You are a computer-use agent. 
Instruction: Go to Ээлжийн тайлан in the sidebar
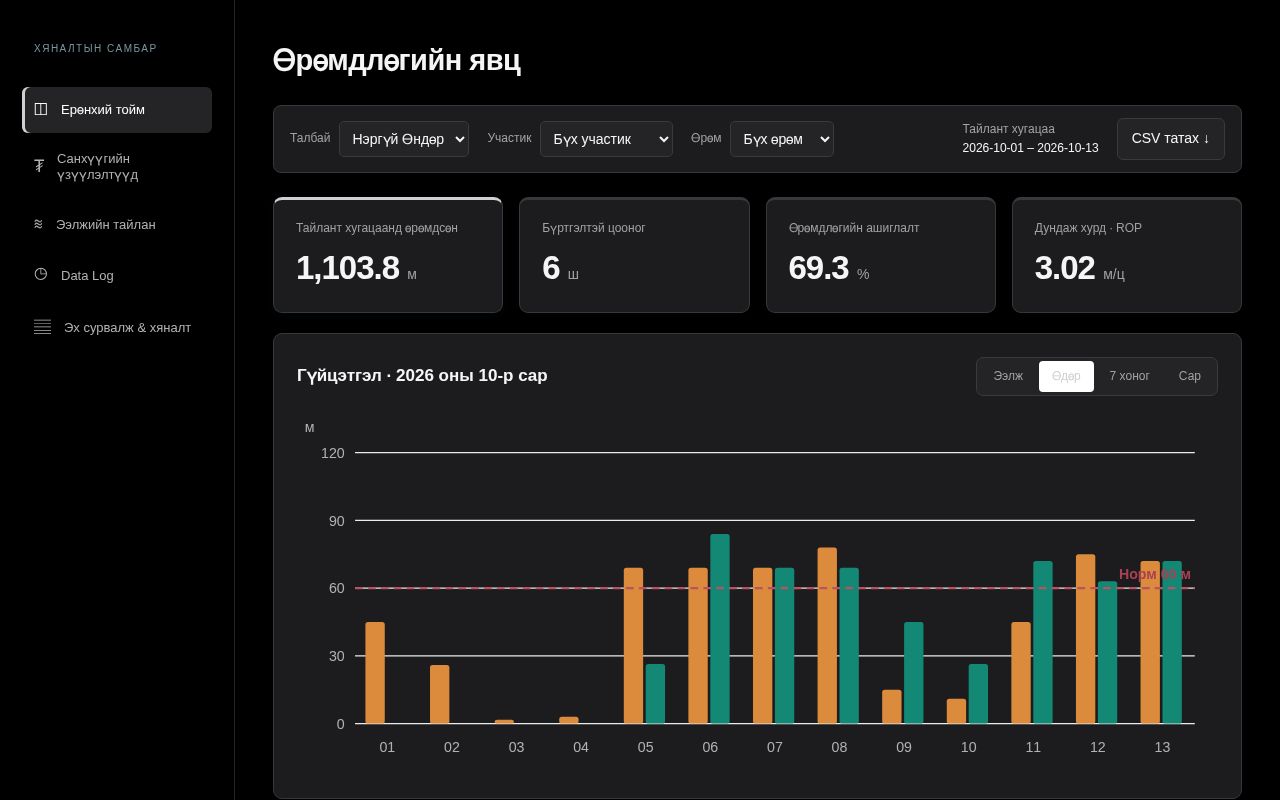pos(118,225)
